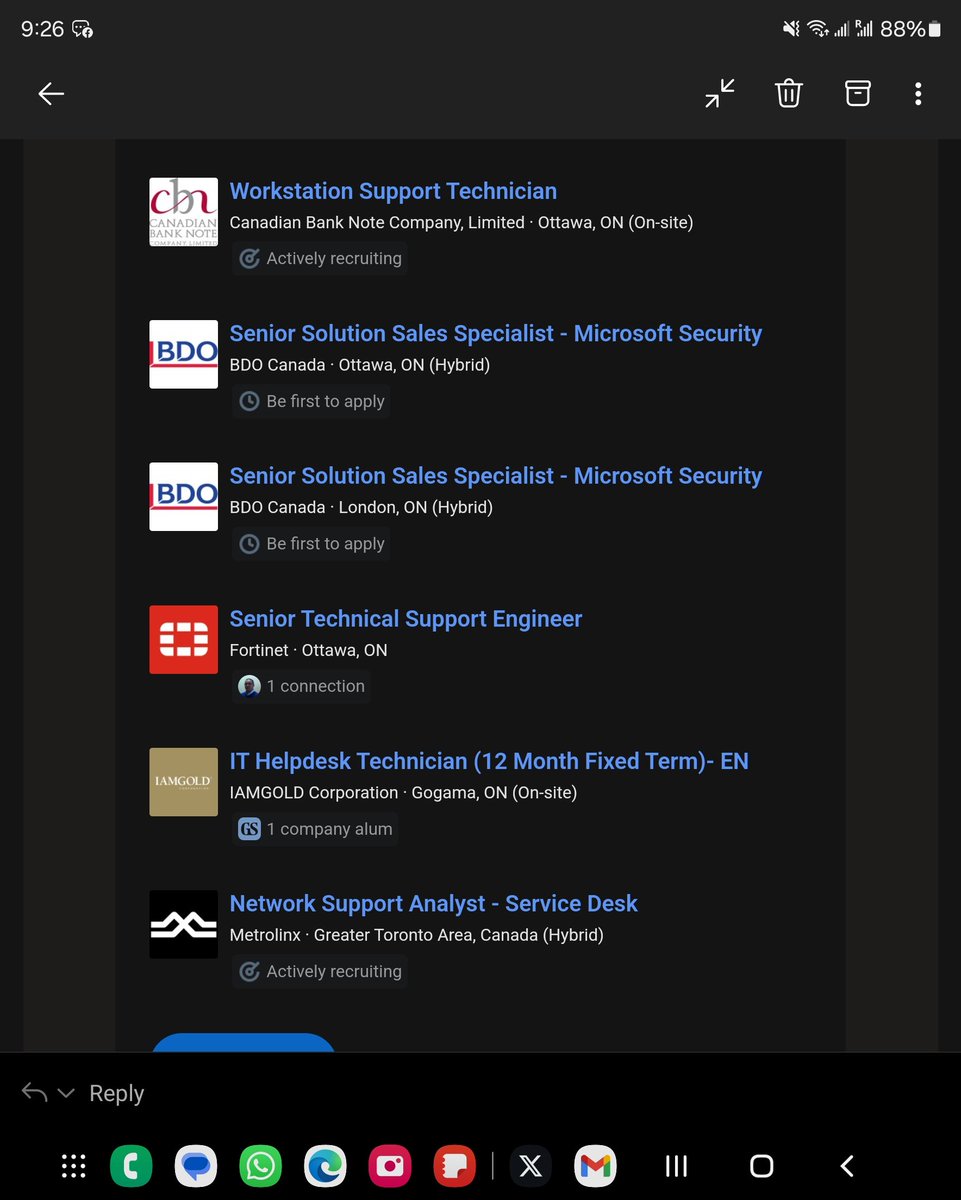Tap IAMGOLD Corporation · Gogama, ON text
Image resolution: width=961 pixels, height=1200 pixels.
403,792
